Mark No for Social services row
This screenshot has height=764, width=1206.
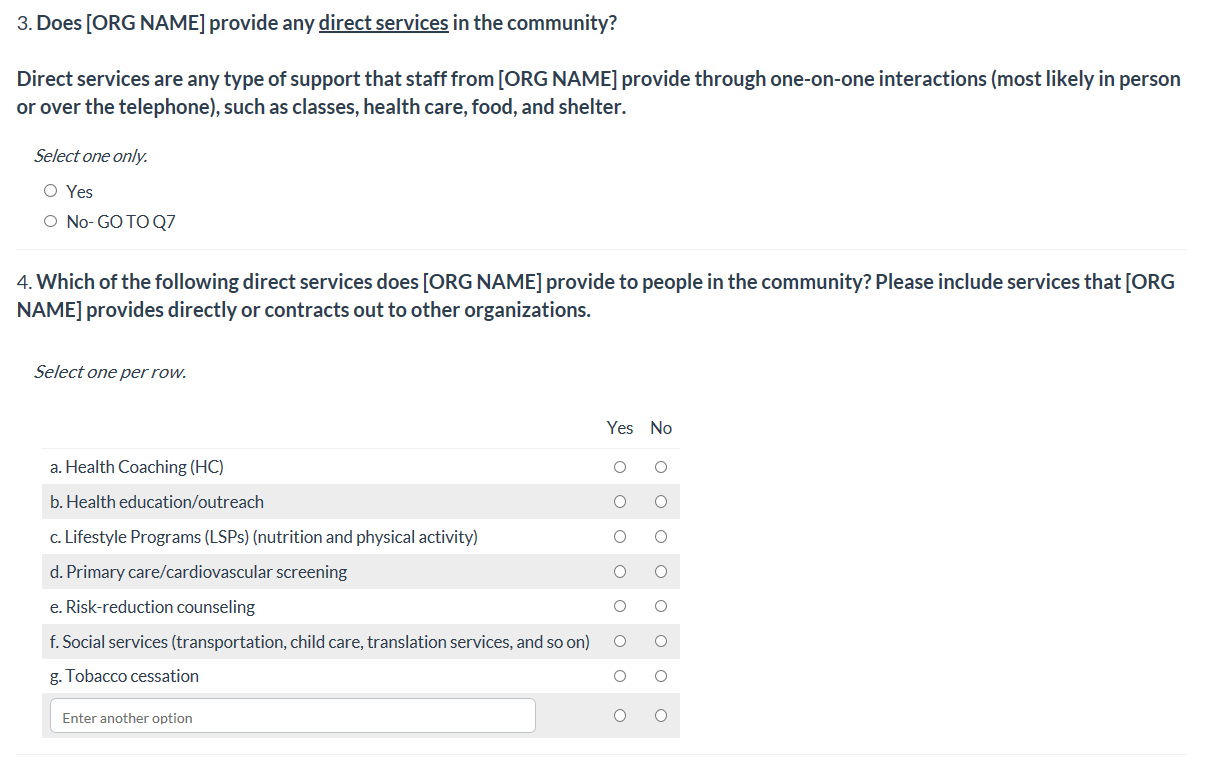pyautogui.click(x=660, y=641)
